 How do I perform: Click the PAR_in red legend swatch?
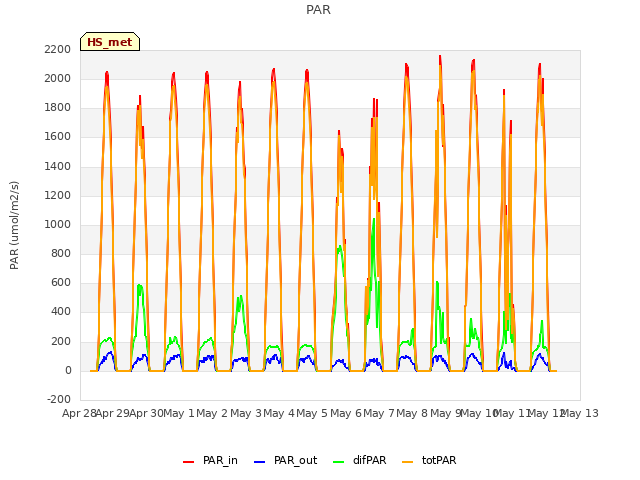(188, 462)
